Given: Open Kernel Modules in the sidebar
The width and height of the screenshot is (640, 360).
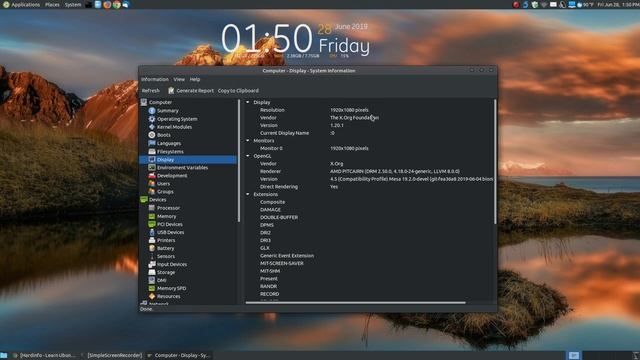Looking at the screenshot, I should 174,127.
